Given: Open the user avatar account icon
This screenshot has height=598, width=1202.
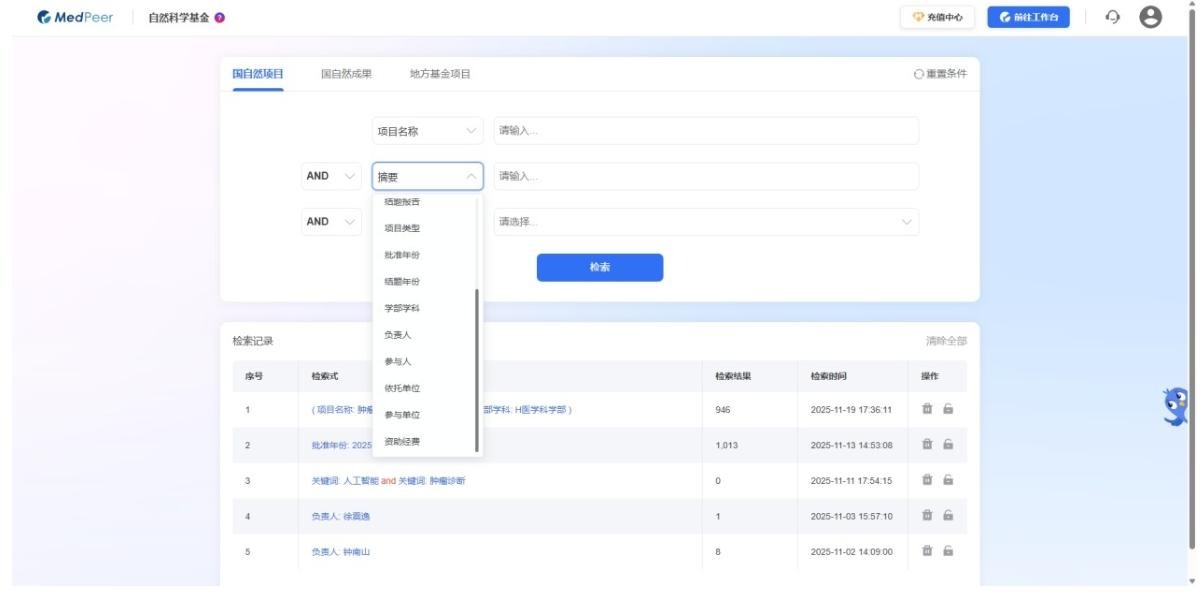Looking at the screenshot, I should [1150, 16].
